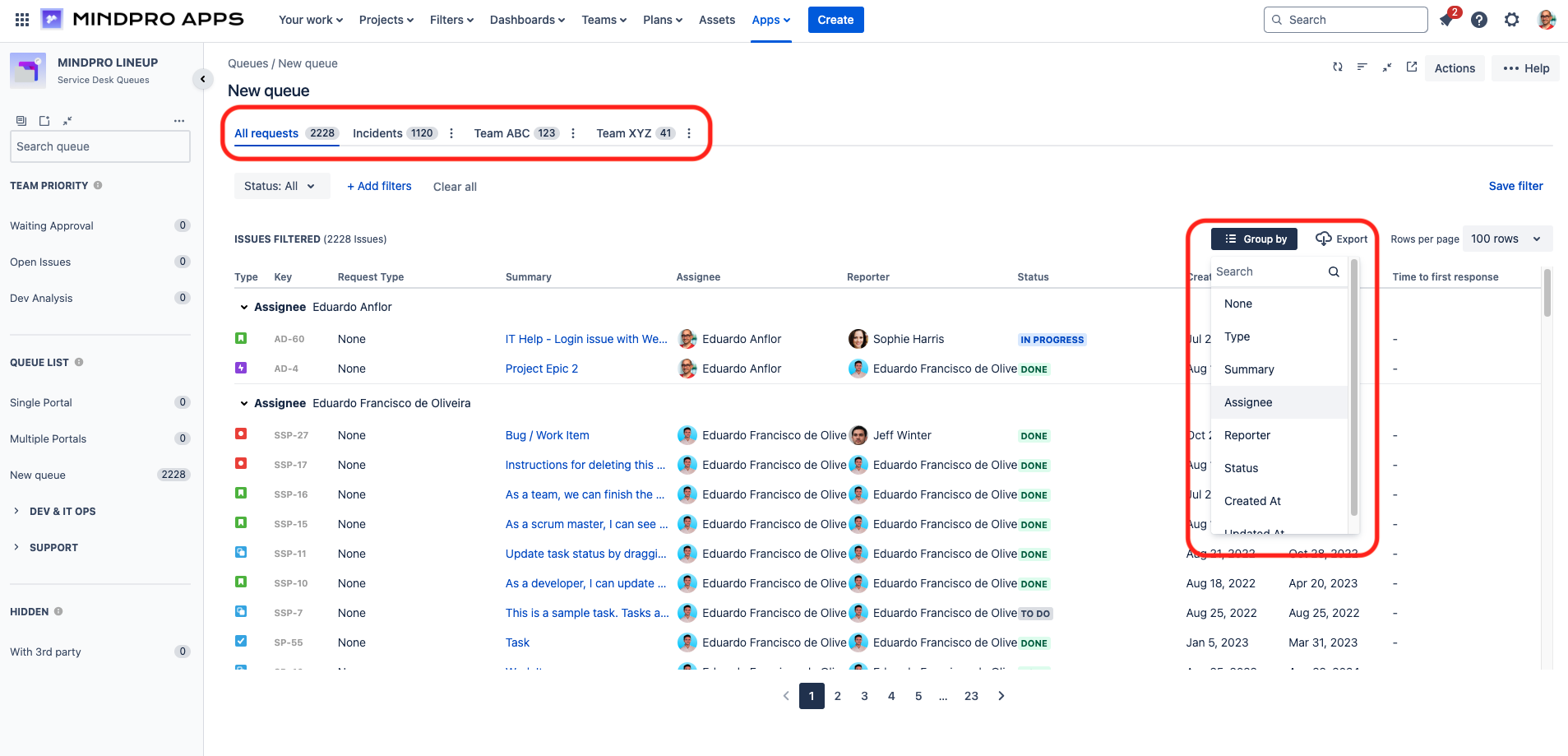Open the Status: All filter dropdown

[x=281, y=186]
